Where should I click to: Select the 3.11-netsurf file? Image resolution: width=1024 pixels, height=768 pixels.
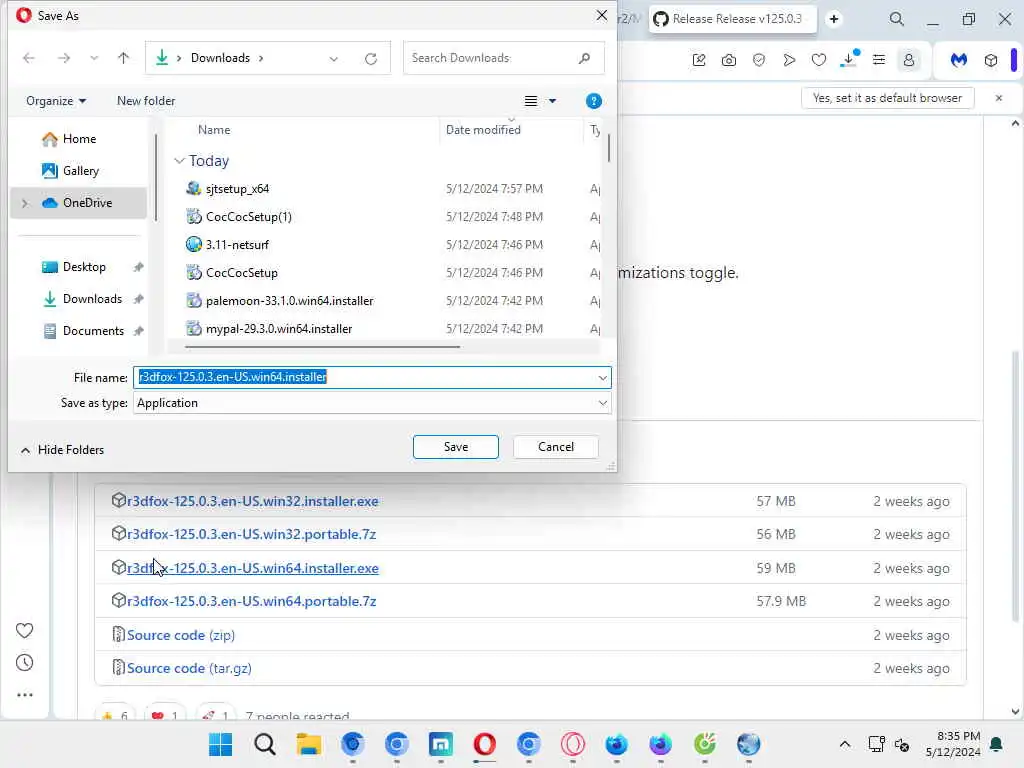click(236, 245)
